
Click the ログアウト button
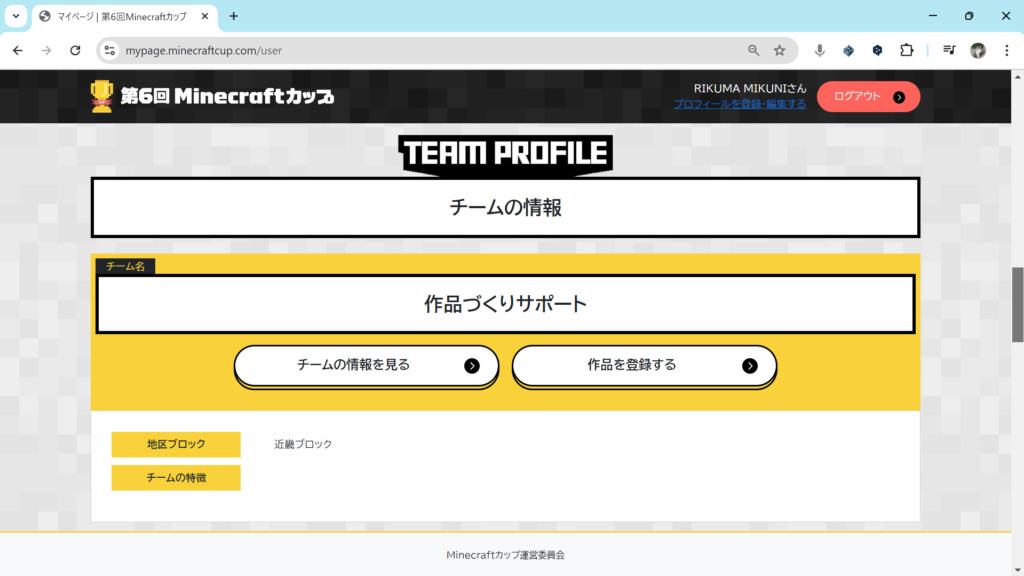click(868, 97)
